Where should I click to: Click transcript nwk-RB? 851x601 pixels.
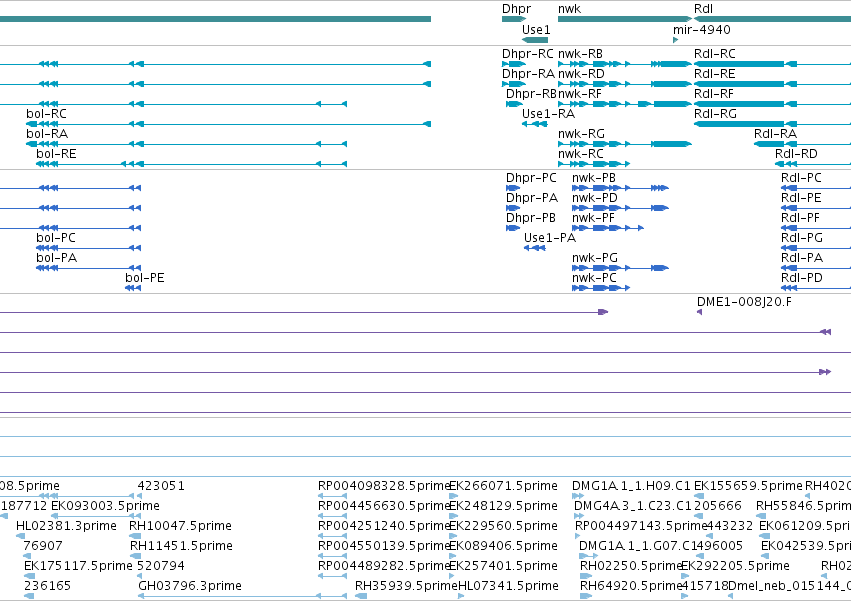pyautogui.click(x=580, y=54)
